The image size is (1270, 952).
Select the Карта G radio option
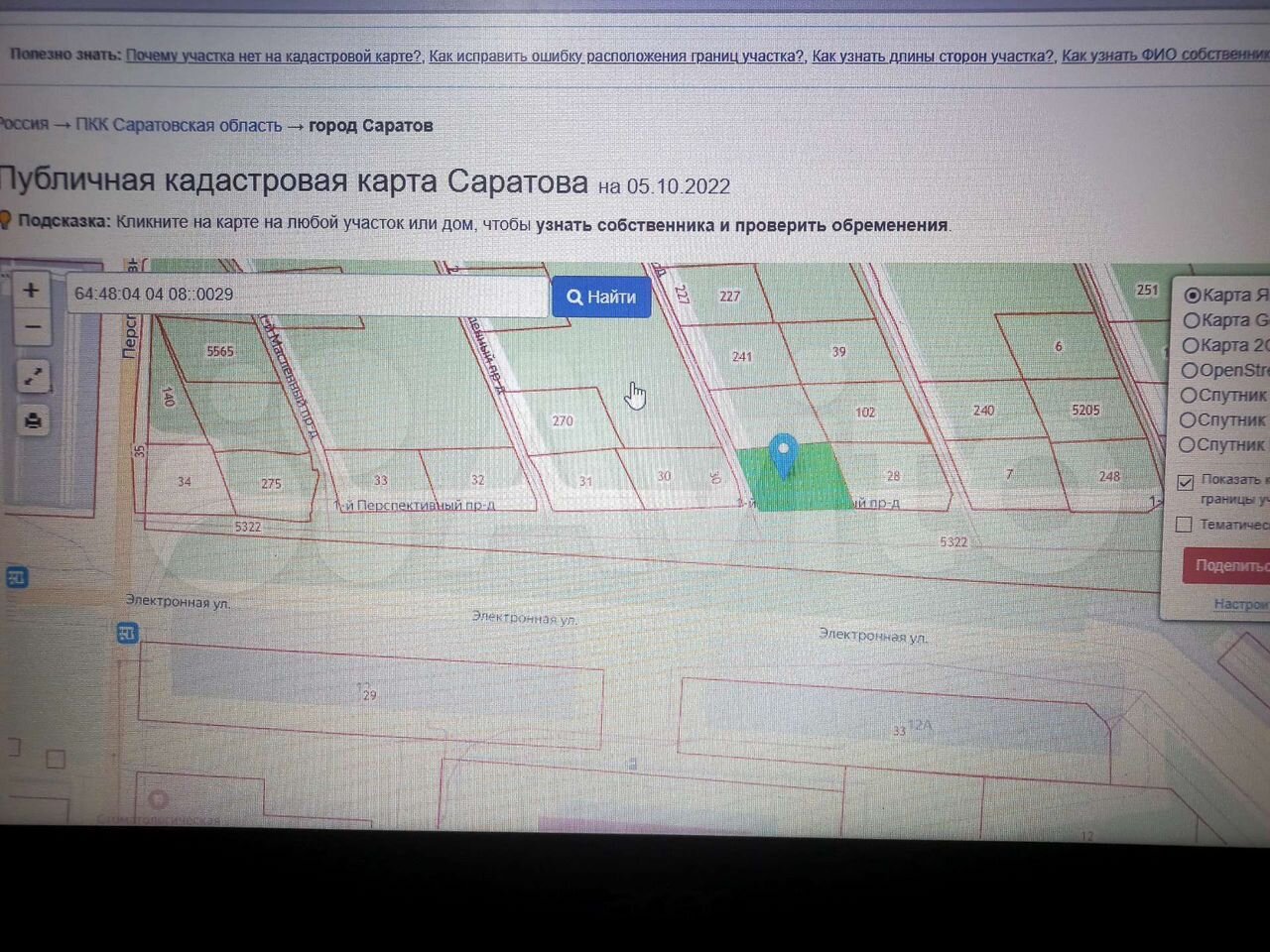click(1191, 320)
